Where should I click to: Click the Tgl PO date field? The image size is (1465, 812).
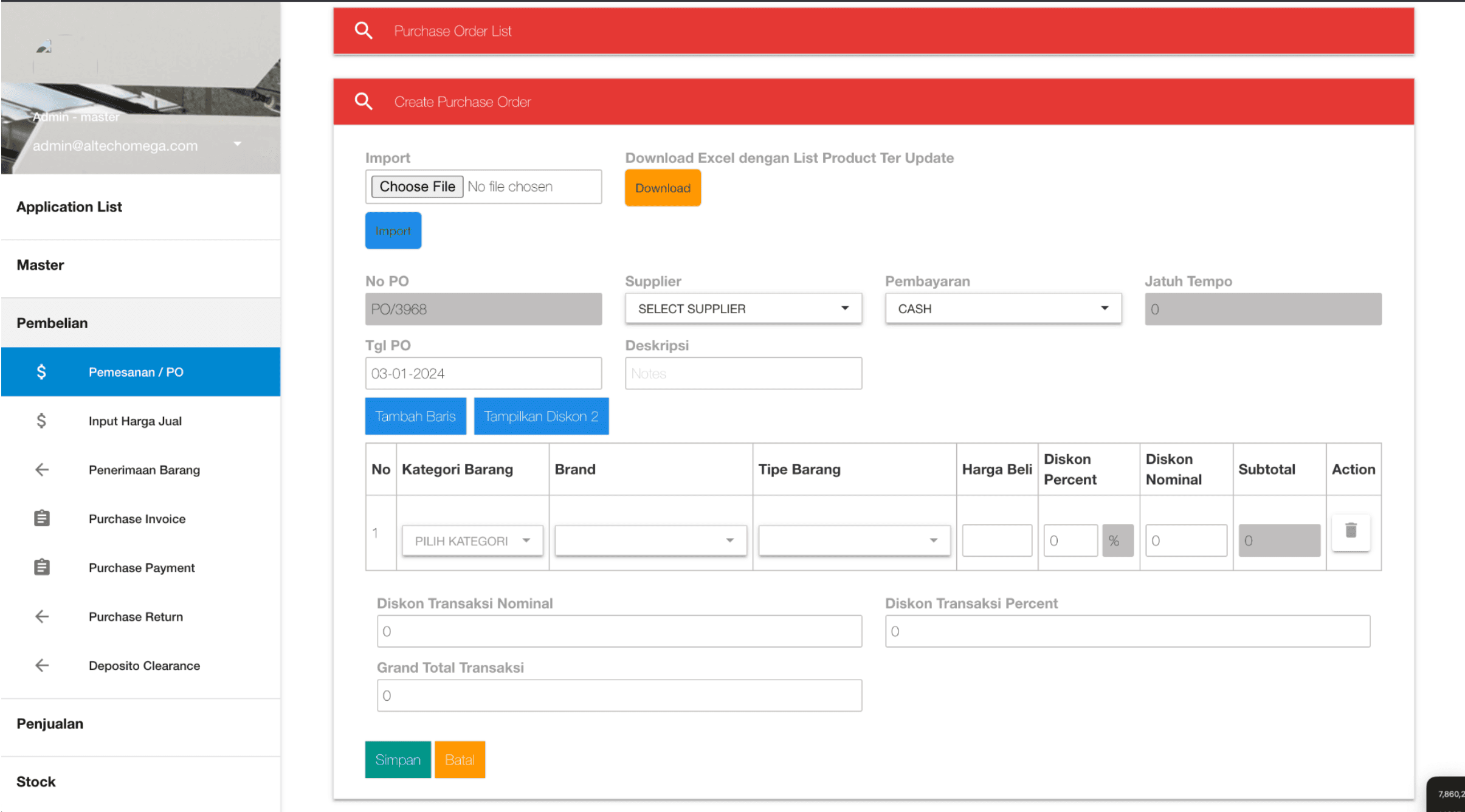click(483, 373)
